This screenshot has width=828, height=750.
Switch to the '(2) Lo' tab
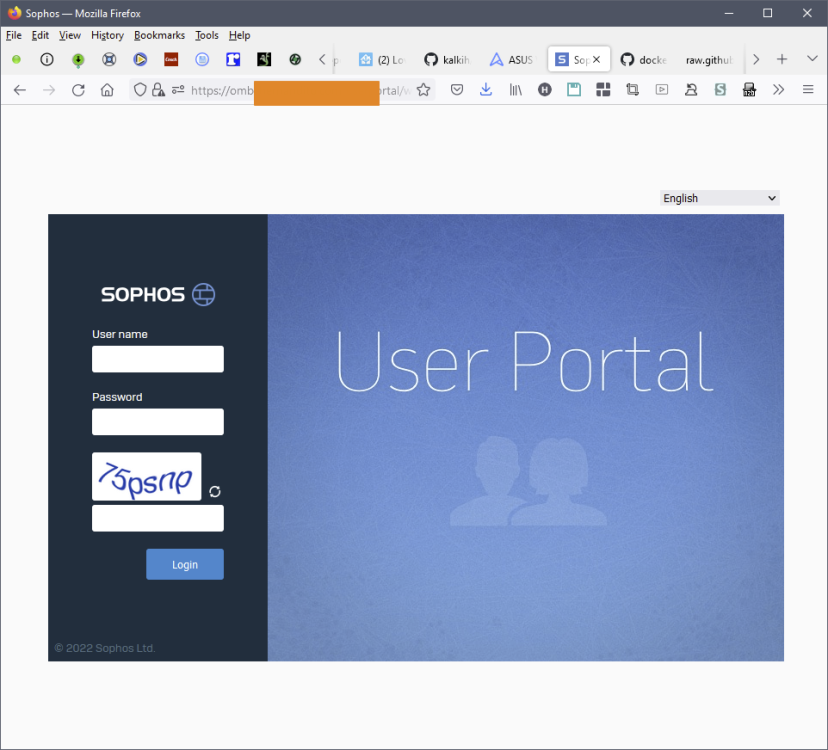pyautogui.click(x=382, y=60)
